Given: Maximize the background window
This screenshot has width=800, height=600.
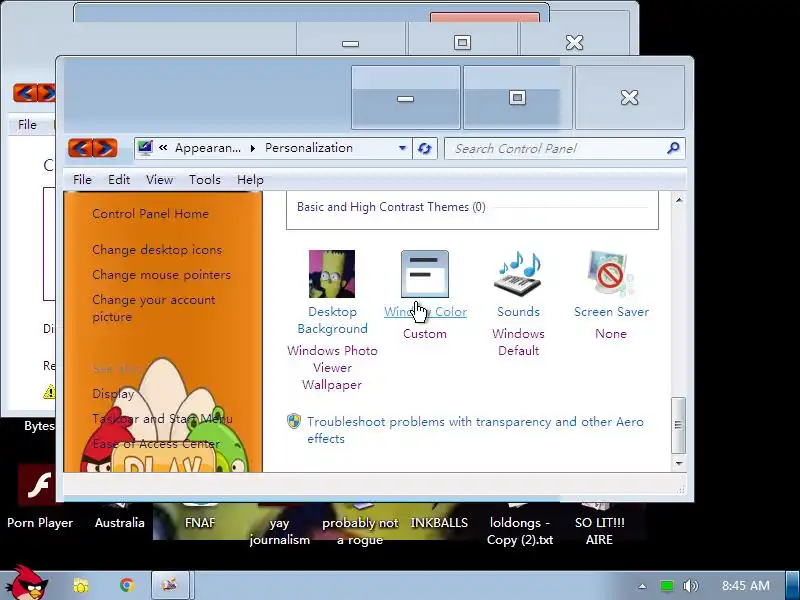Looking at the screenshot, I should point(462,42).
